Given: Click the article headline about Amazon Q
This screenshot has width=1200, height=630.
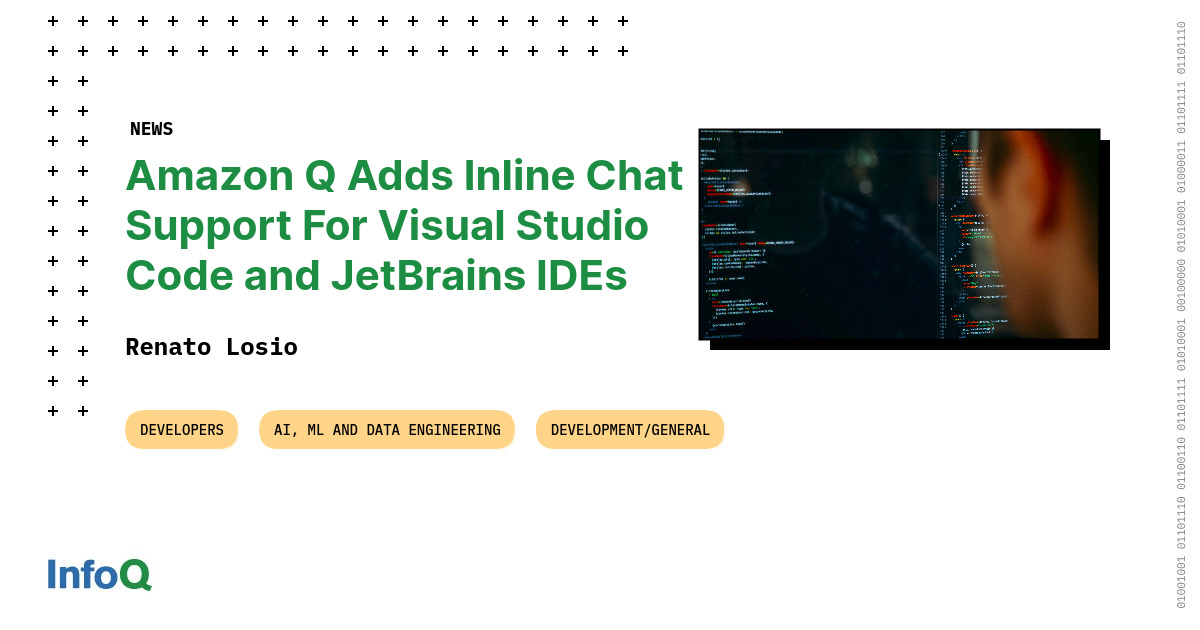Looking at the screenshot, I should [x=404, y=225].
